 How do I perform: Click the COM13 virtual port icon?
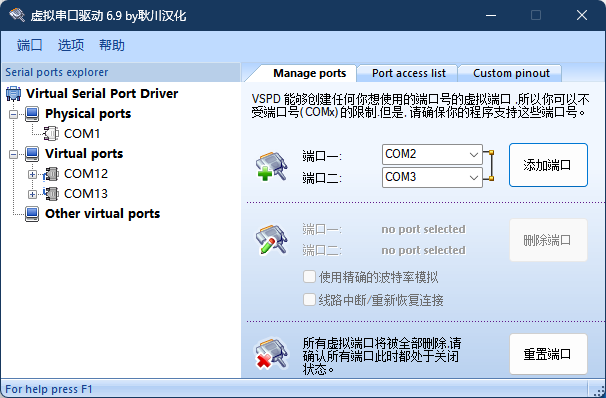51,194
